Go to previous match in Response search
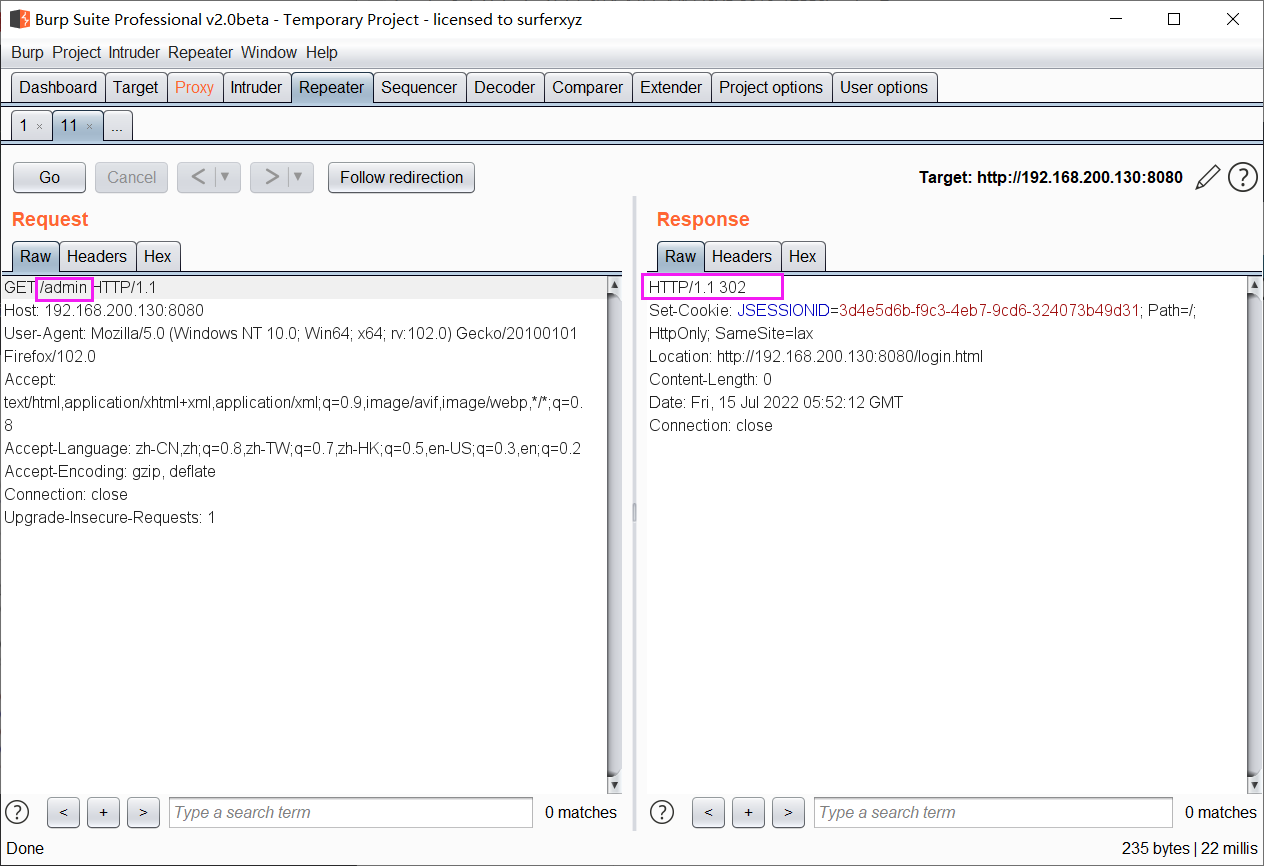Viewport: 1264px width, 866px height. click(708, 812)
